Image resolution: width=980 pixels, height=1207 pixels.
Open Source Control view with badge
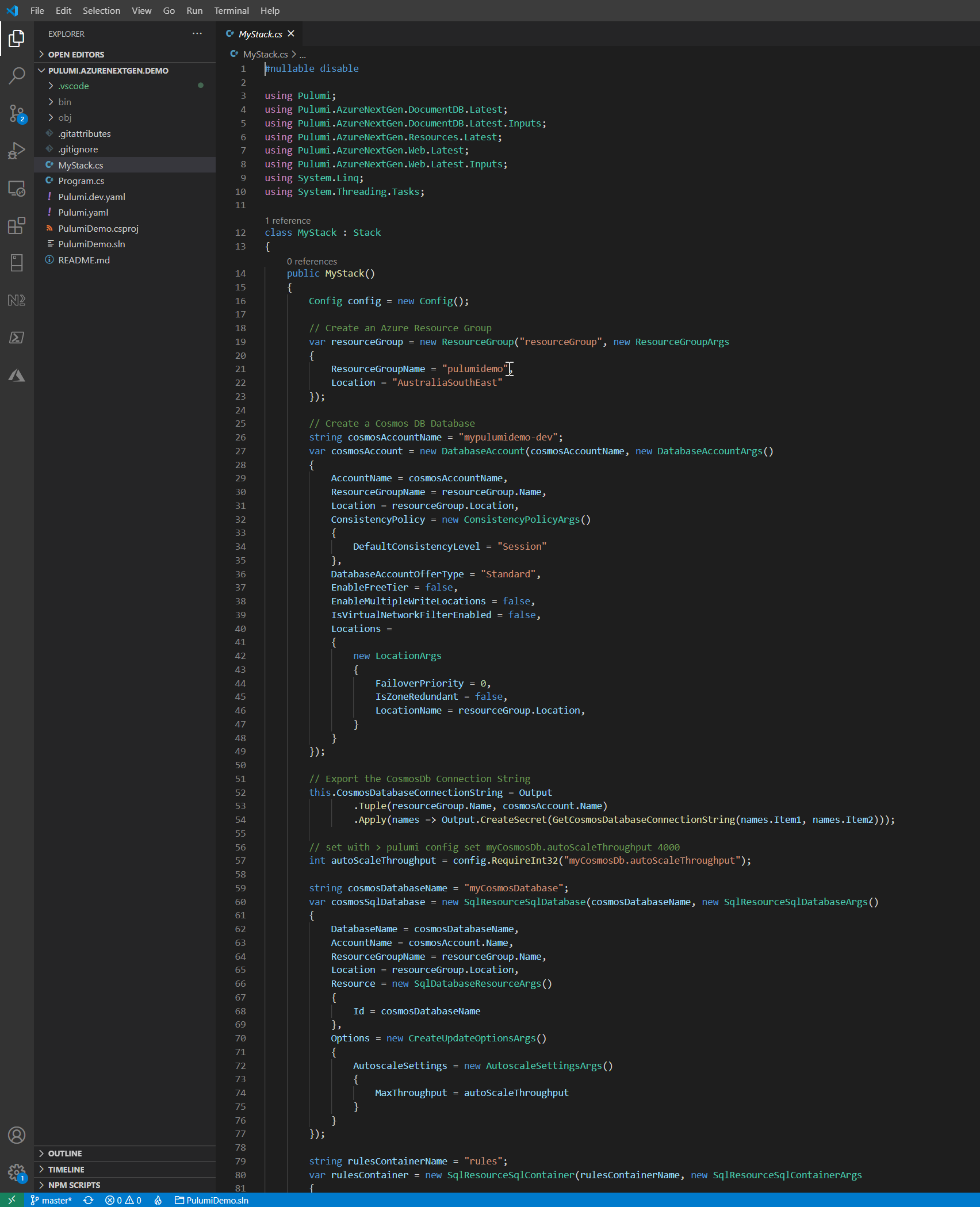17,113
